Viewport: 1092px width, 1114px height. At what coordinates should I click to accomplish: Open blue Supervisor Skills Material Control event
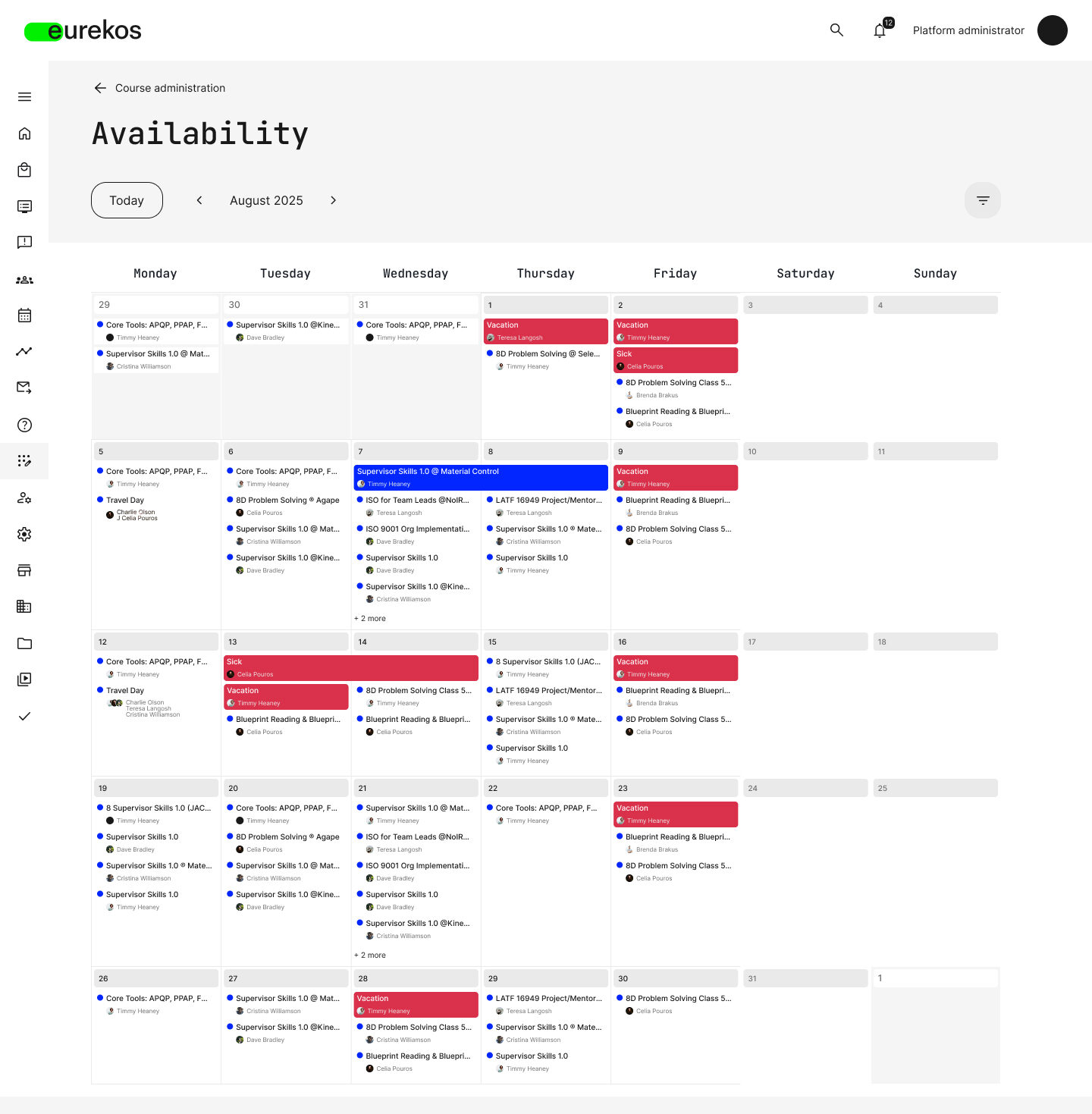click(481, 477)
